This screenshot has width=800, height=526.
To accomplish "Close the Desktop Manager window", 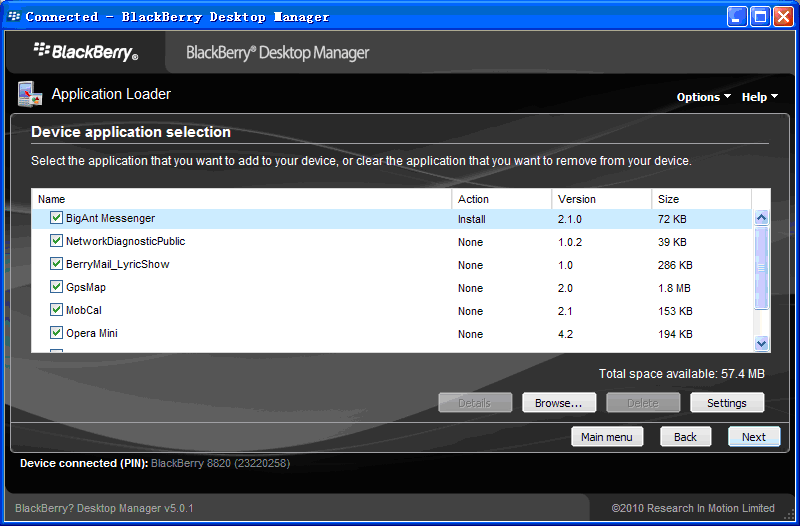I will coord(783,17).
